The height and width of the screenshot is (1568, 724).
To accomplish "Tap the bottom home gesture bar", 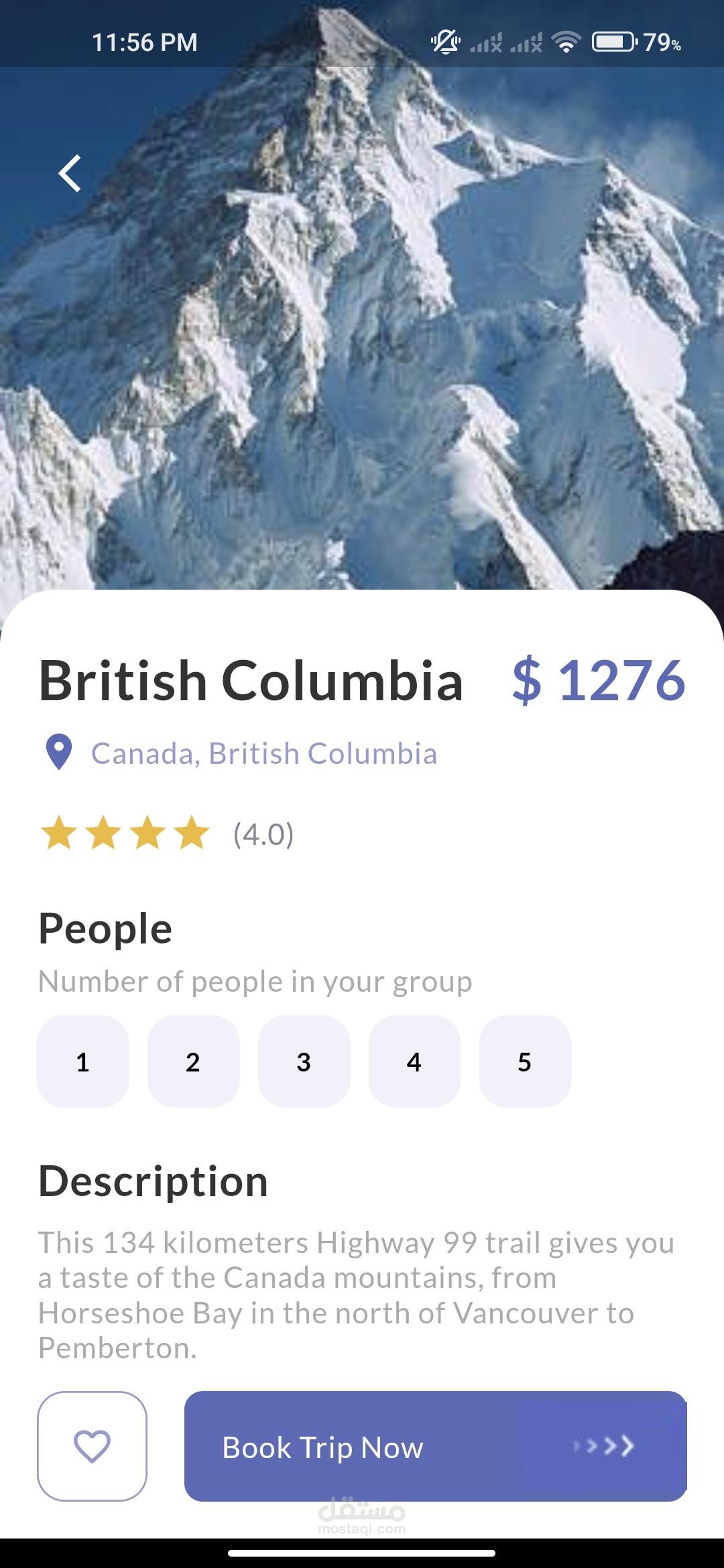I will [x=362, y=1553].
